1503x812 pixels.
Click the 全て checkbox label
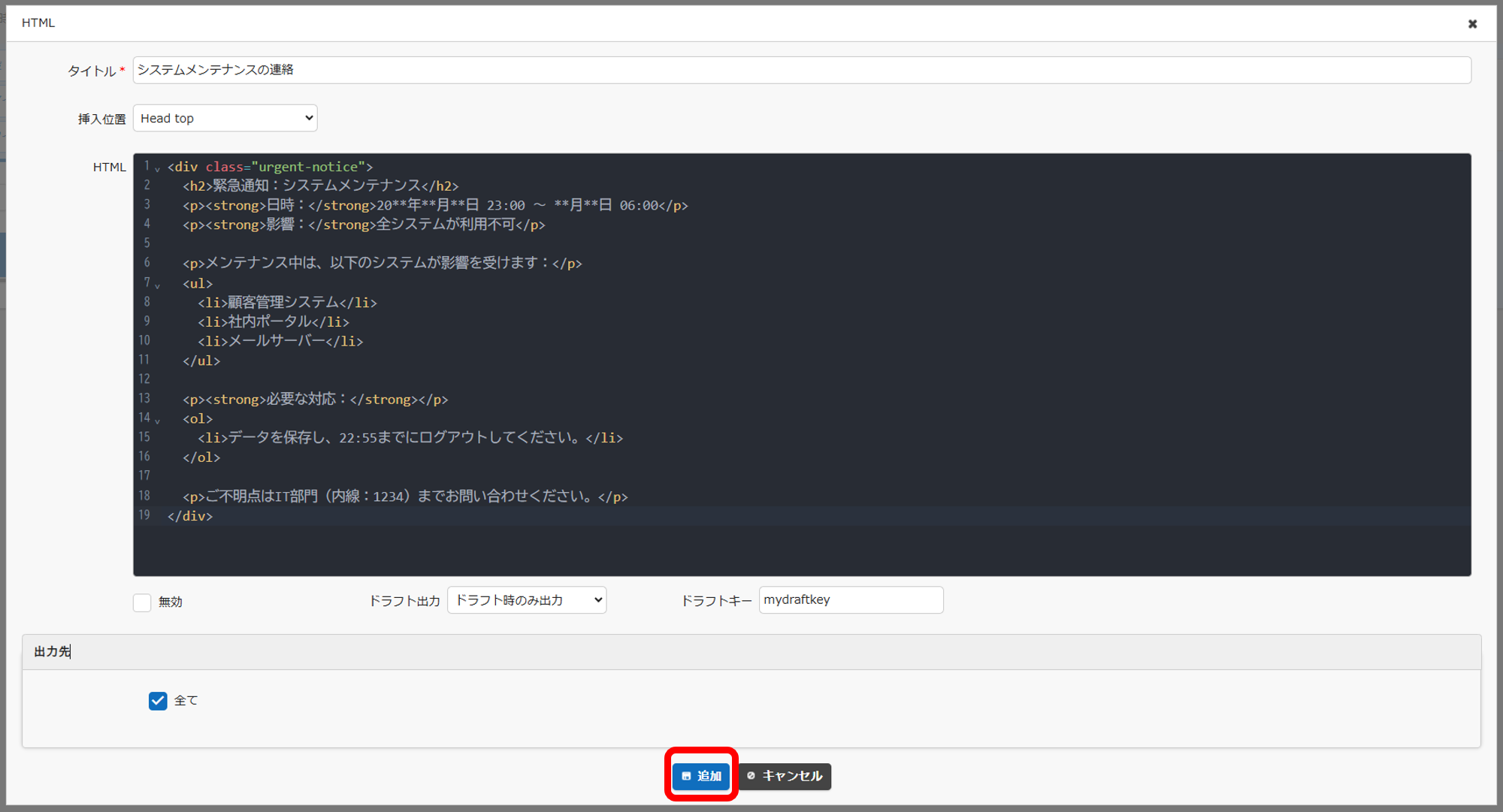[x=186, y=701]
